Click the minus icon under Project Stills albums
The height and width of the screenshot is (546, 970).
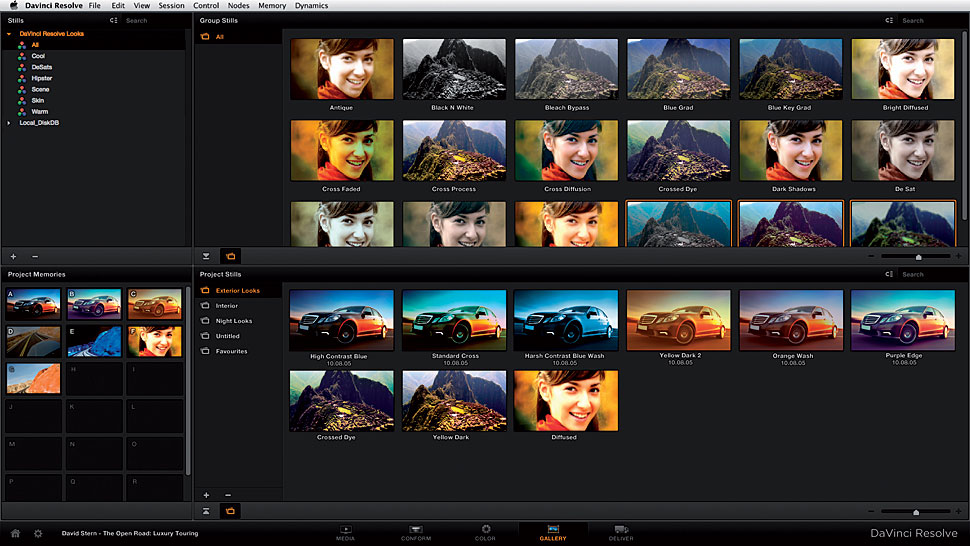227,495
